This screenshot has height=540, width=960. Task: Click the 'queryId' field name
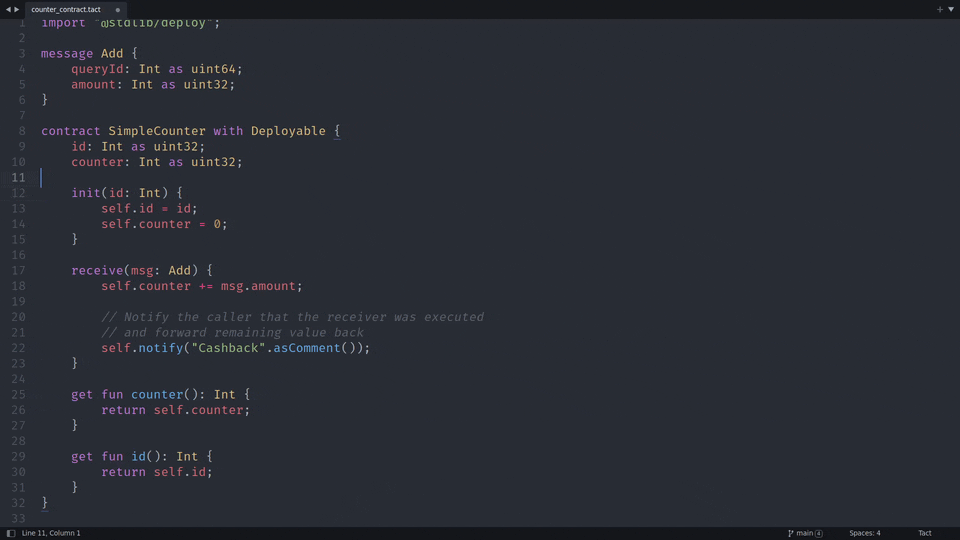[97, 69]
